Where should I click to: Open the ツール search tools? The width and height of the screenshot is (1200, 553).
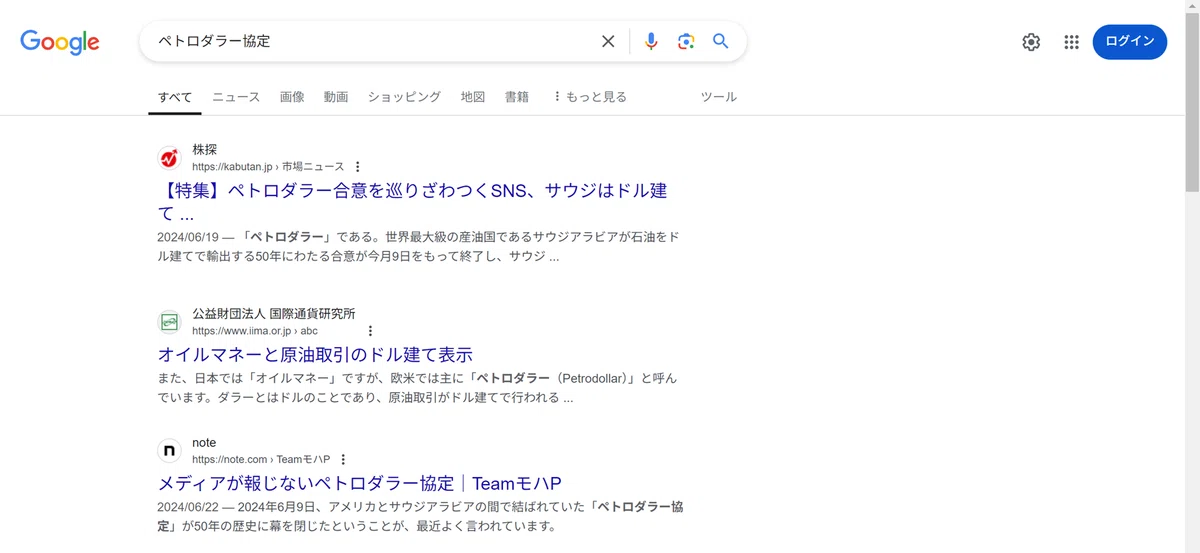coord(718,97)
